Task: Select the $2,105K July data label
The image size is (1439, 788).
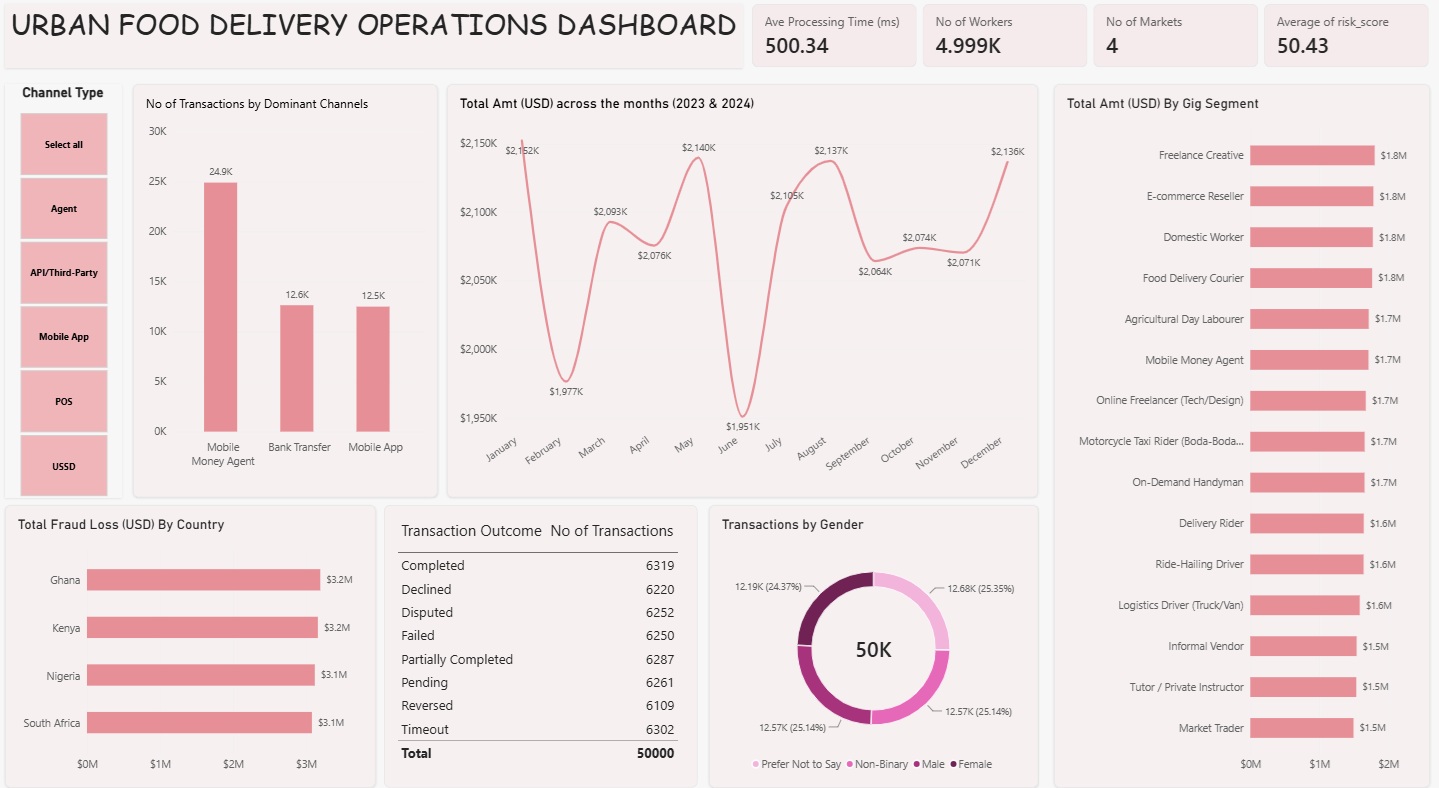Action: pyautogui.click(x=787, y=195)
